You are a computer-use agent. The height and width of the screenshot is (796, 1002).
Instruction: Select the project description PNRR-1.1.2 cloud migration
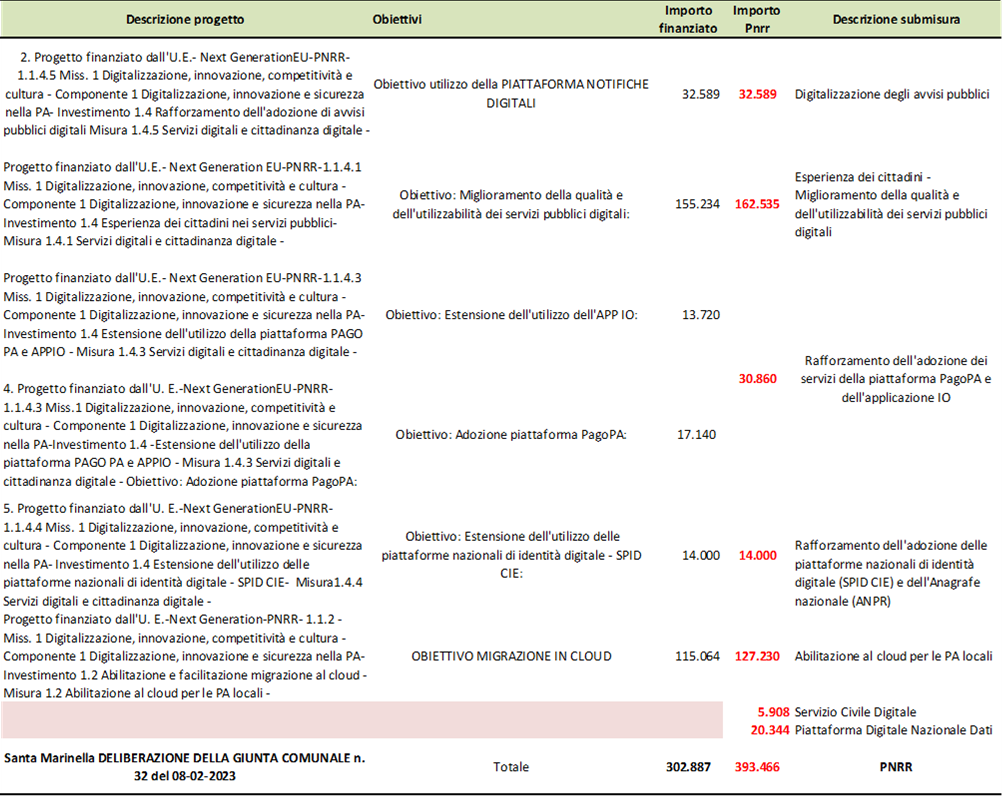coord(185,656)
